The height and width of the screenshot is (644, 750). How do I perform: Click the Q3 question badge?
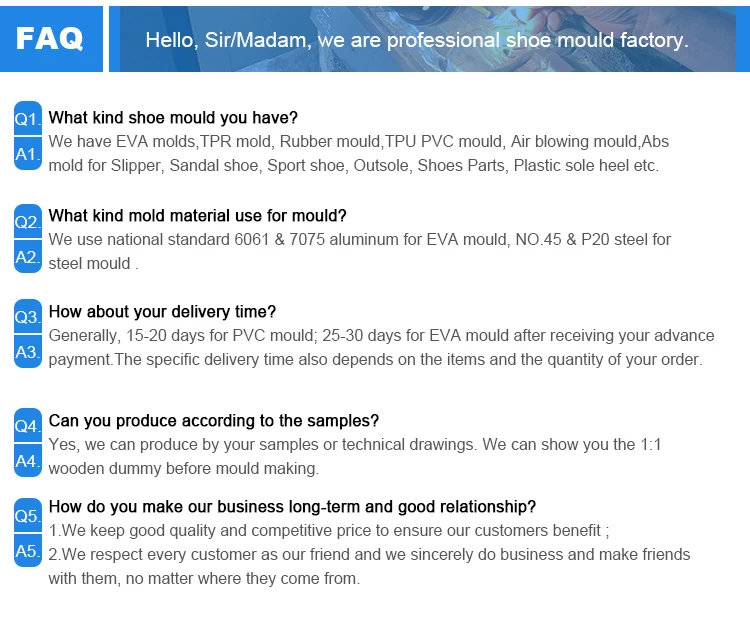tap(28, 316)
